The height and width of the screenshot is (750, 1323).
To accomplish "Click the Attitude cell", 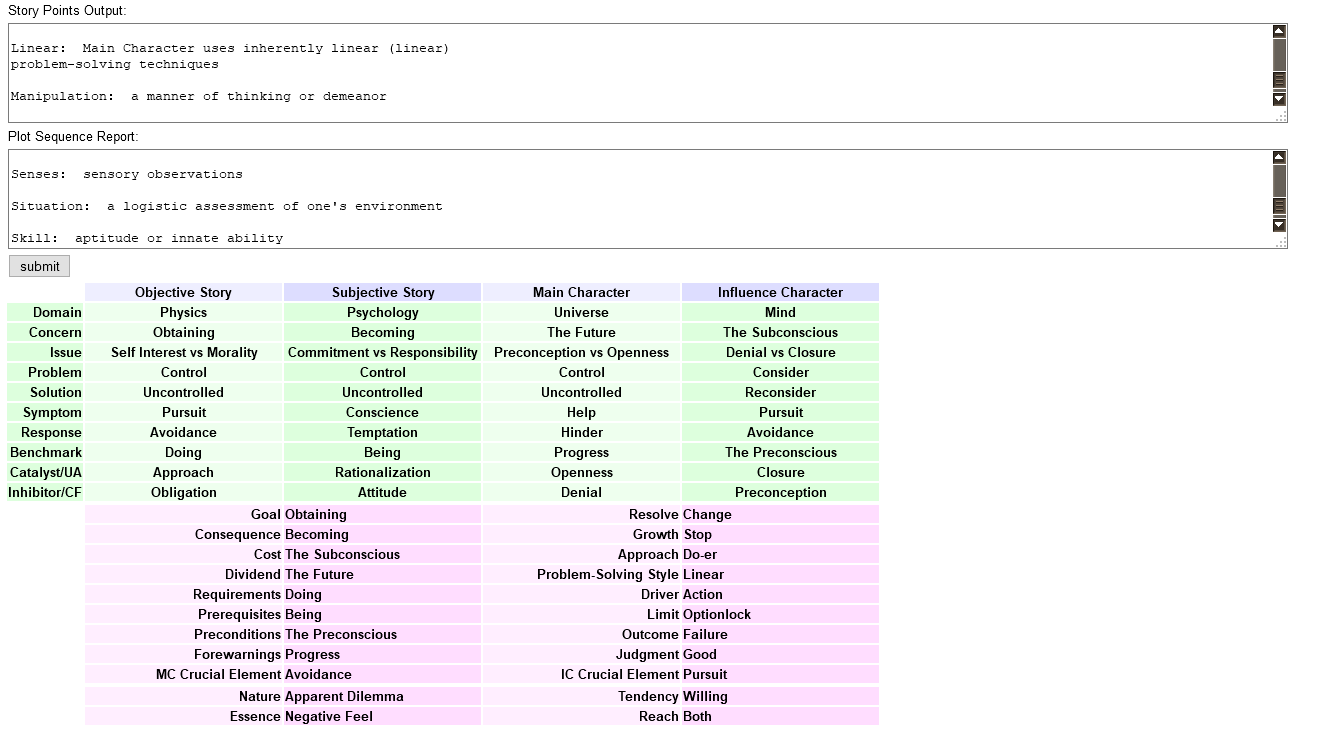I will coord(383,492).
